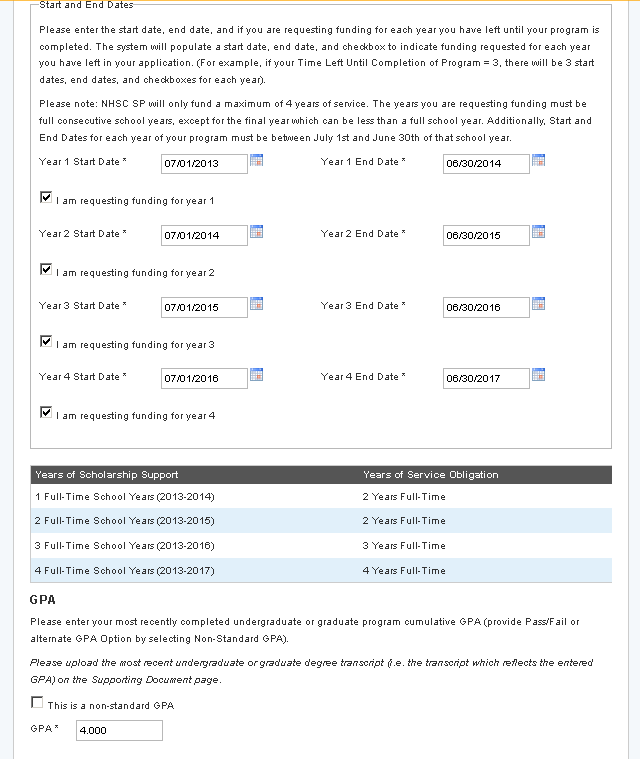Uncheck requesting funding for year 3
Viewport: 640px width, 759px height.
pyautogui.click(x=46, y=342)
